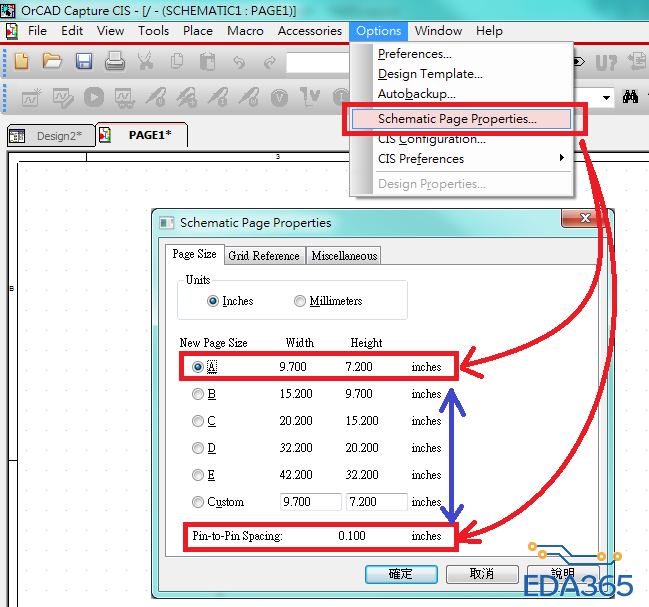The image size is (649, 607).
Task: Click the Redo arrow icon
Action: click(270, 62)
